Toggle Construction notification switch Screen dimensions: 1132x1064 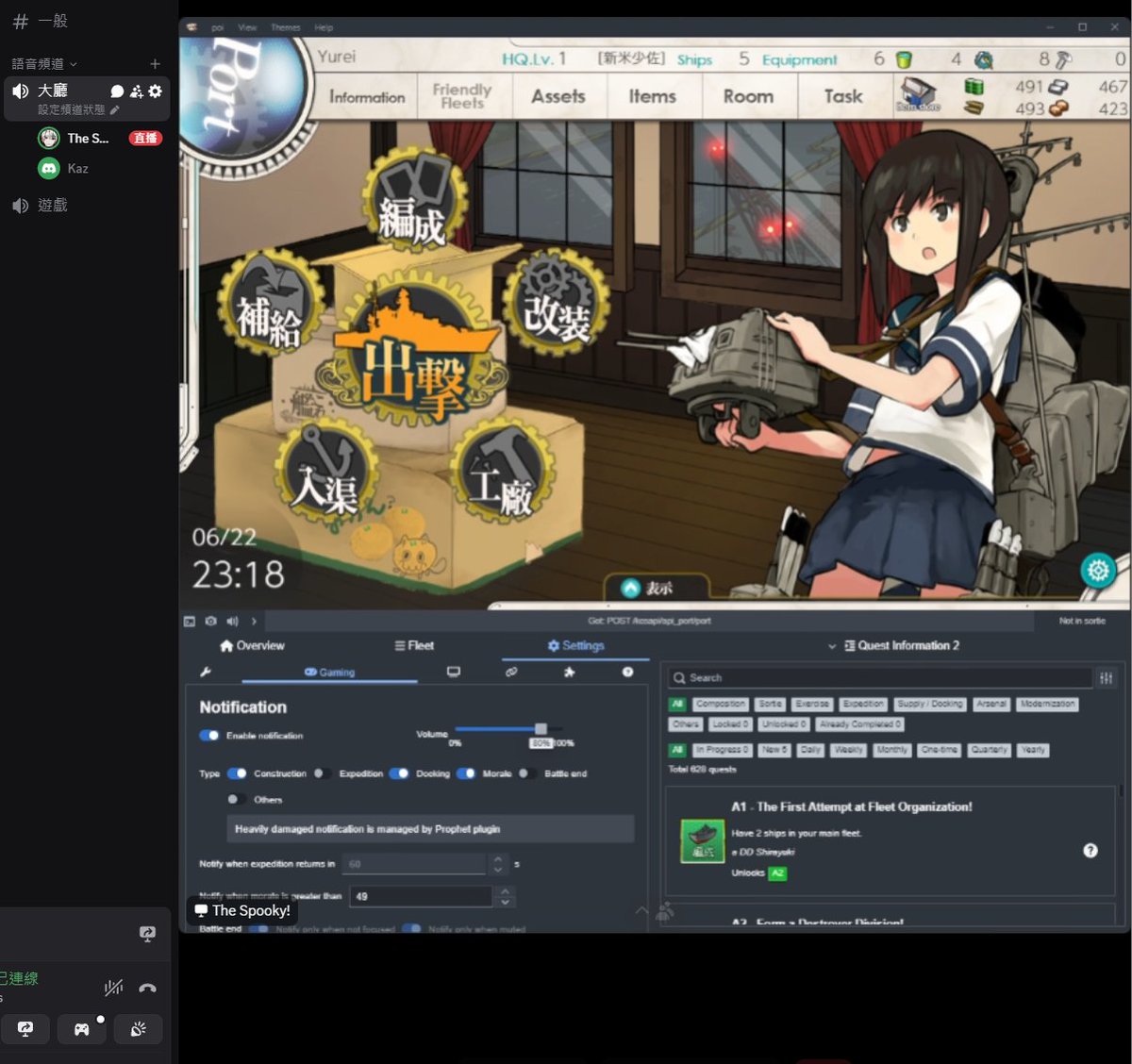[x=237, y=773]
